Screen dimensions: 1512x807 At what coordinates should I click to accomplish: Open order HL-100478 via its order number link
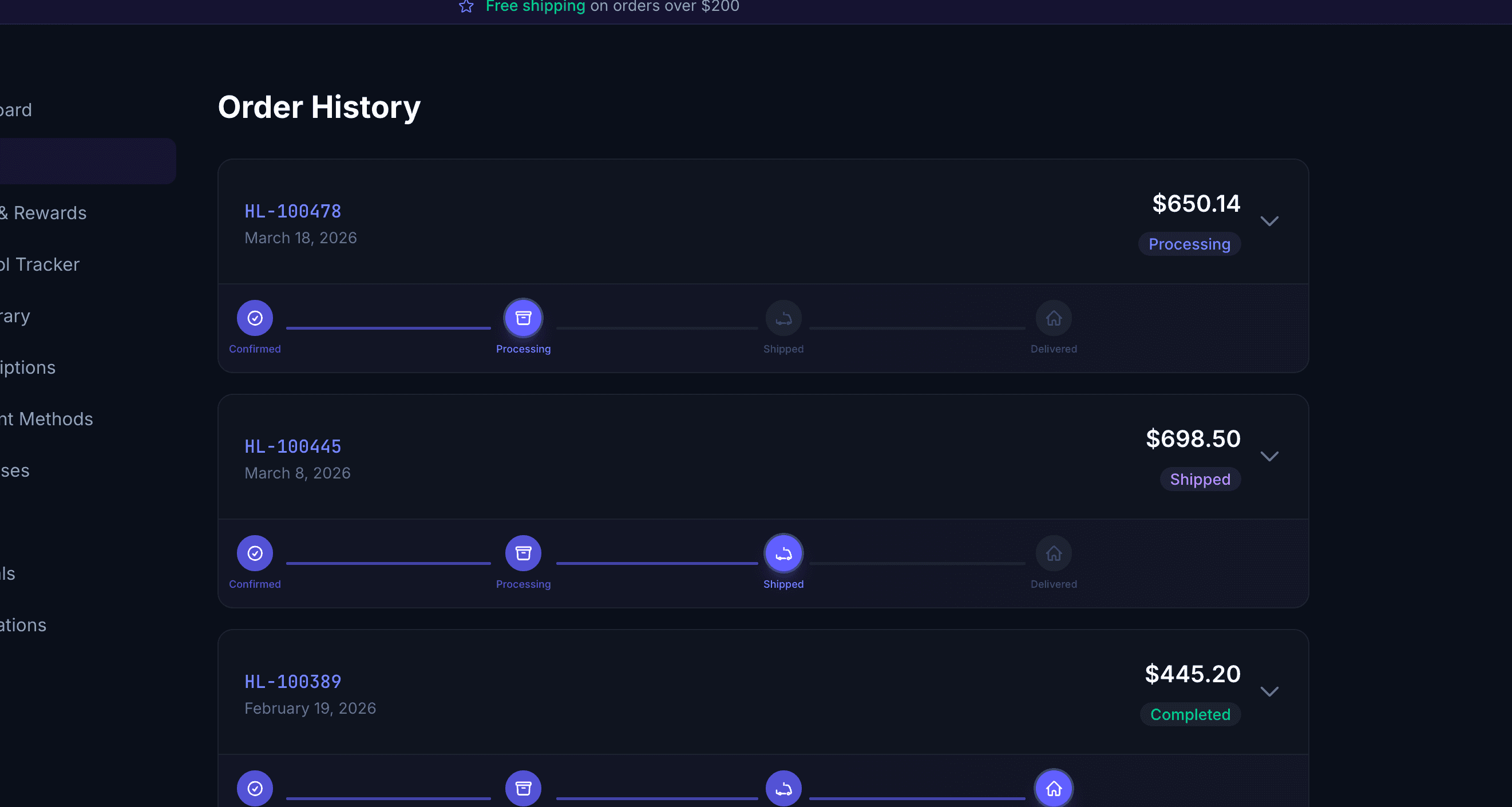(292, 210)
